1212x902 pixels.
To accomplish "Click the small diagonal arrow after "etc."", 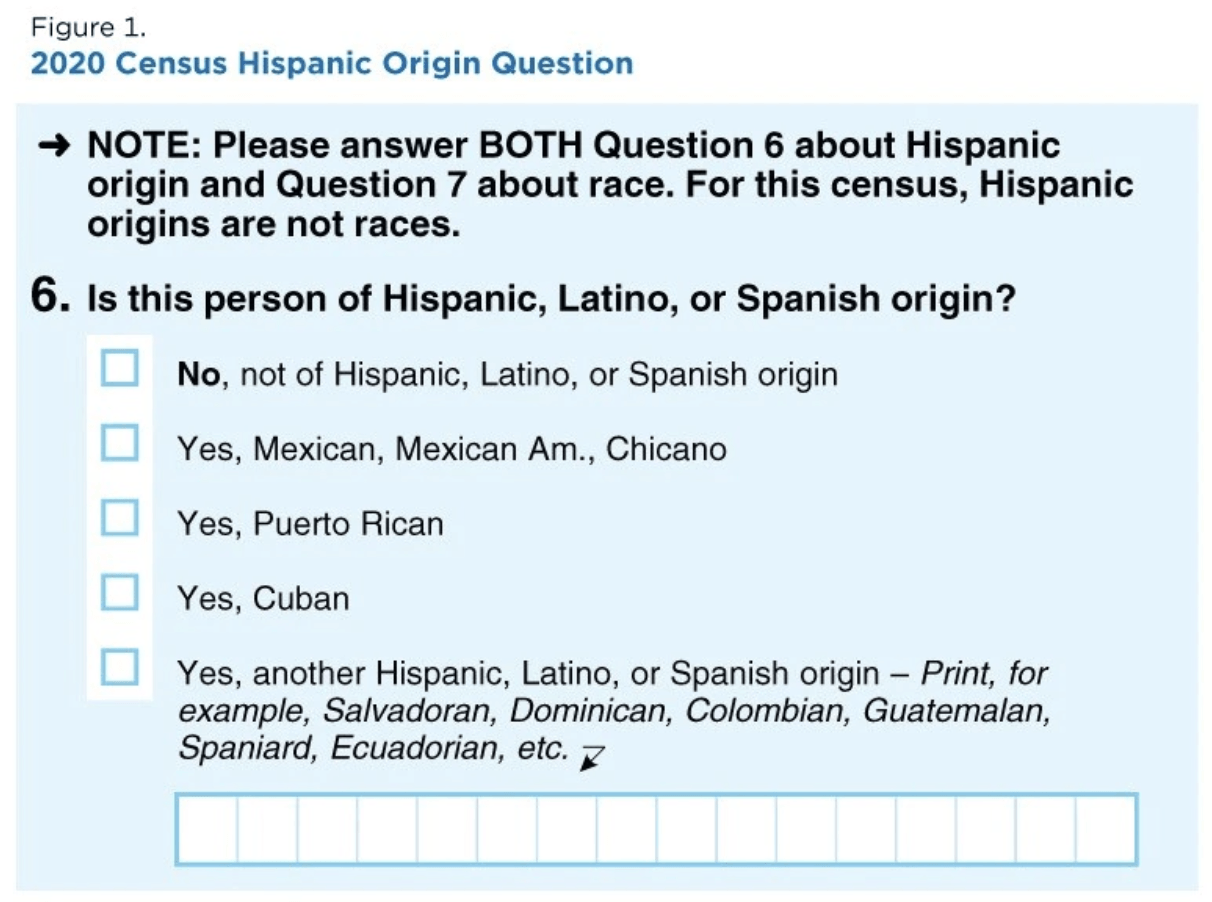I will coord(592,757).
